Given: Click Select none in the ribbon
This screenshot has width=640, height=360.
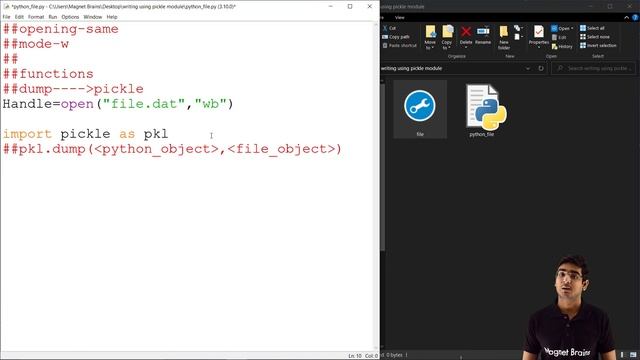Looking at the screenshot, I should (595, 37).
